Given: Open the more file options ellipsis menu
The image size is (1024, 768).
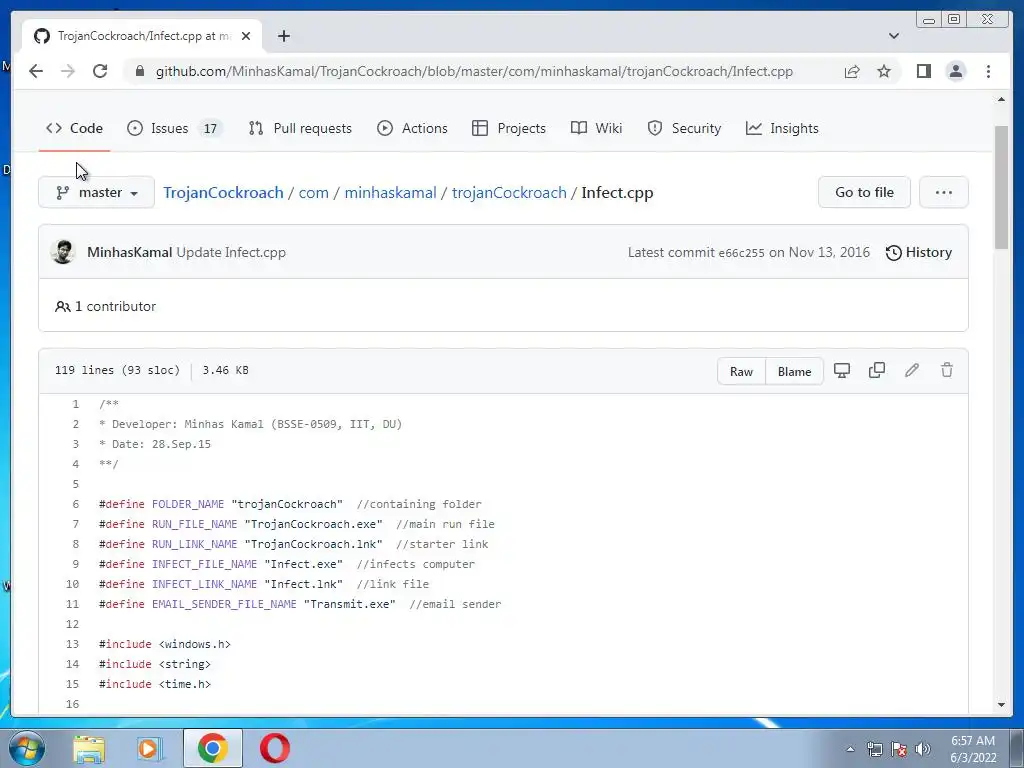Looking at the screenshot, I should (944, 193).
